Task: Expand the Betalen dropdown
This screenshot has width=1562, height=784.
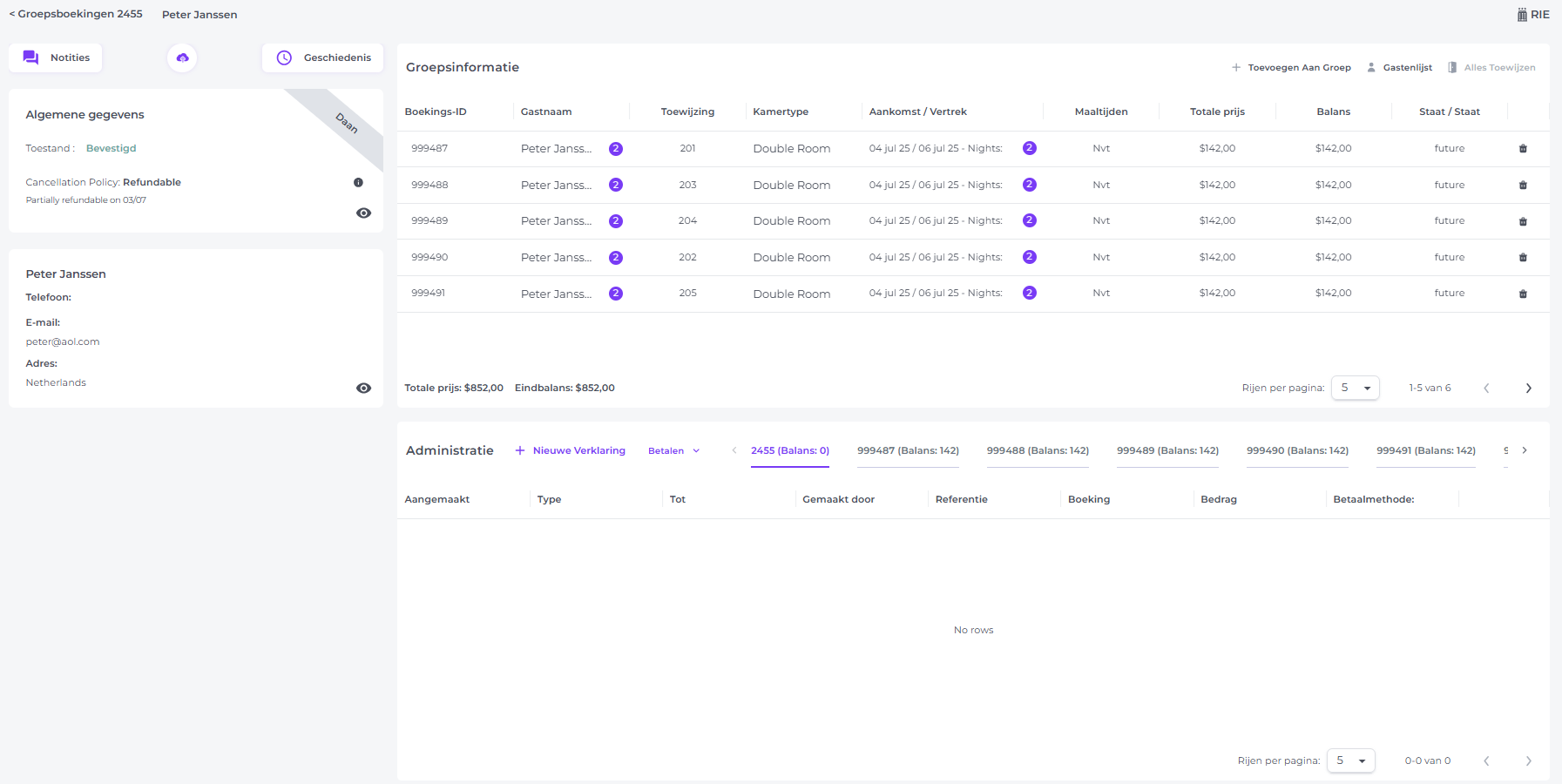Action: tap(674, 450)
